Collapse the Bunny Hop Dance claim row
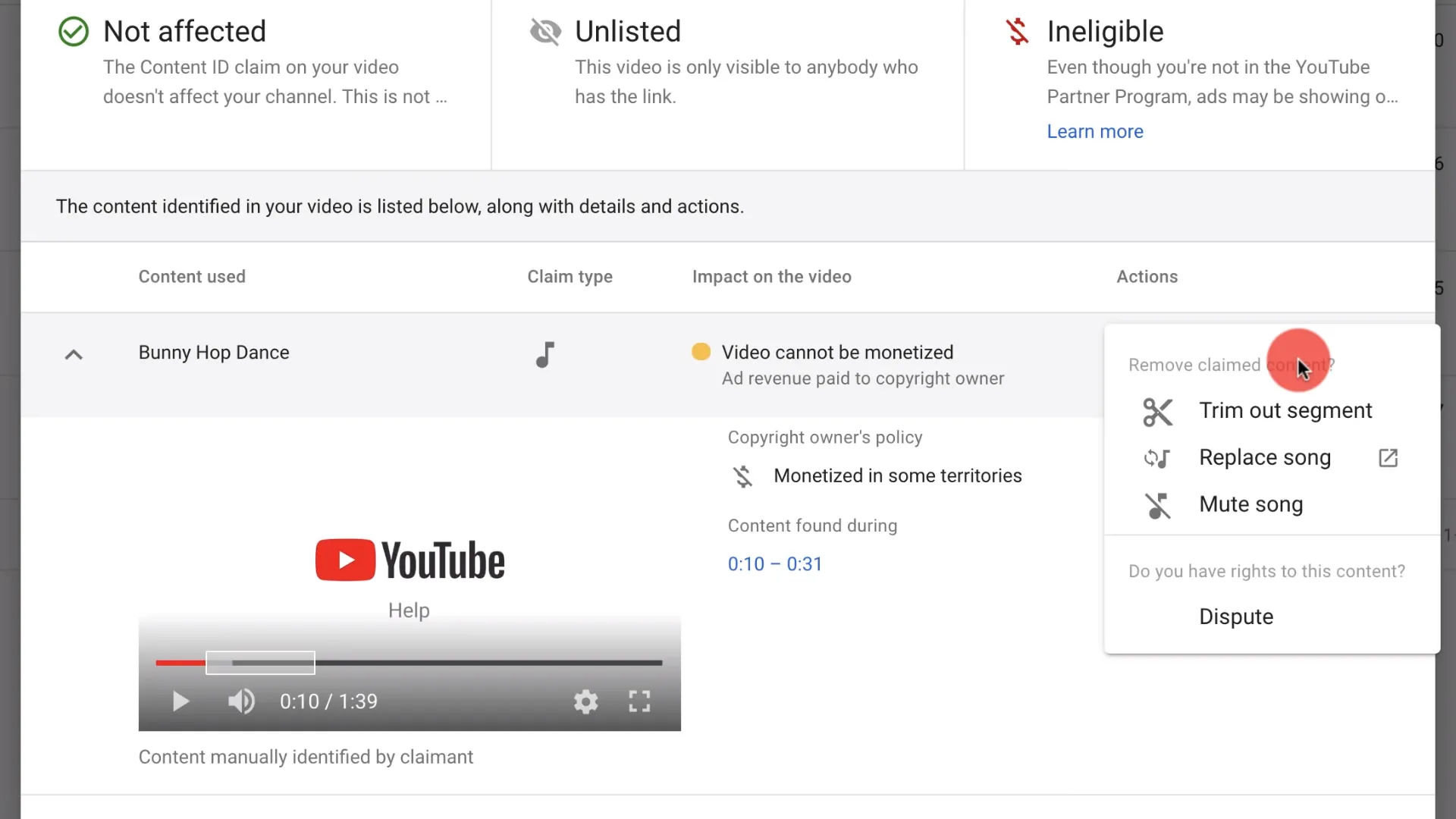 click(74, 354)
